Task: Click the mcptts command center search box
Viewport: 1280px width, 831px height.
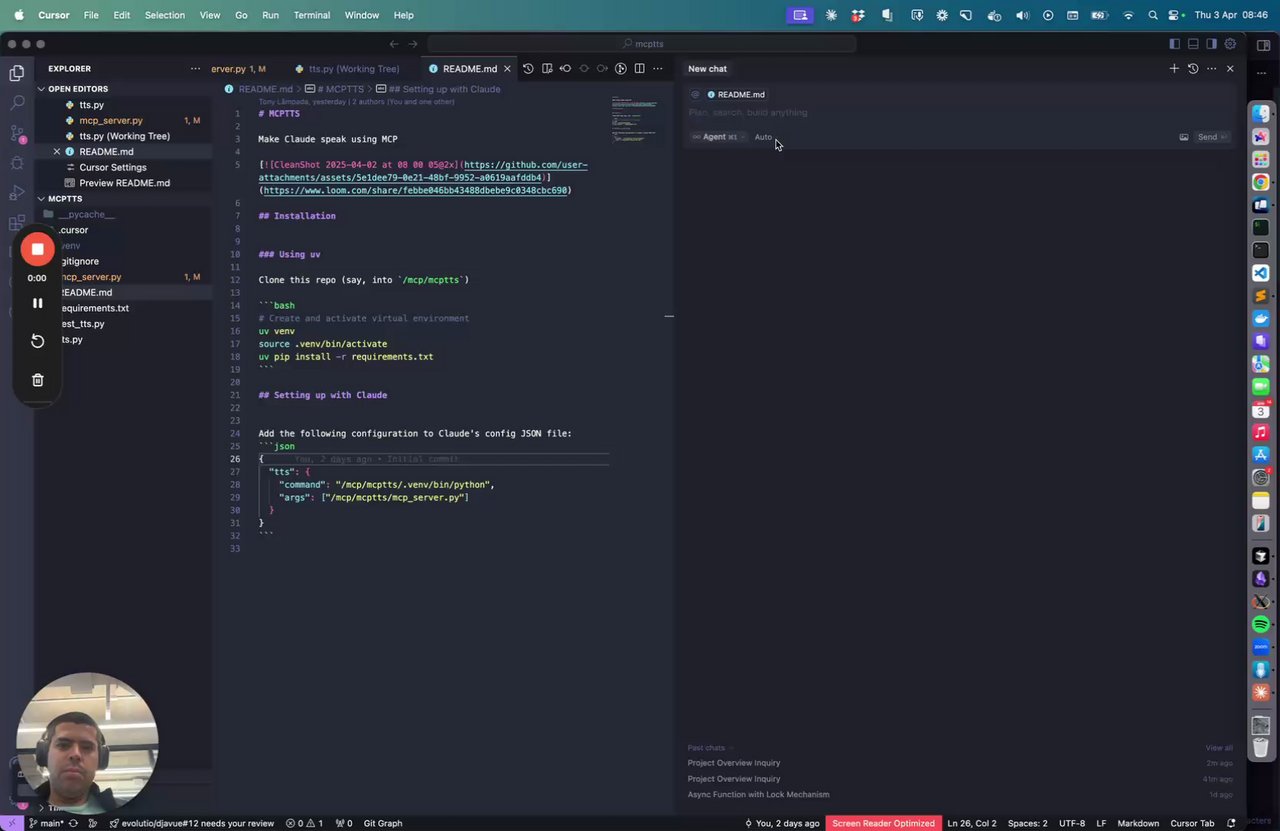Action: pyautogui.click(x=642, y=44)
